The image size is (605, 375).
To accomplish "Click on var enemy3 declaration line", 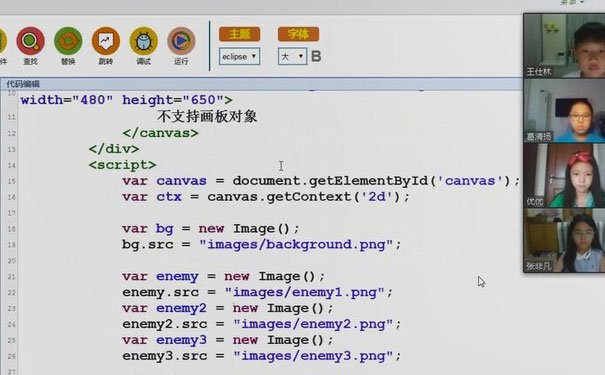I will (228, 340).
